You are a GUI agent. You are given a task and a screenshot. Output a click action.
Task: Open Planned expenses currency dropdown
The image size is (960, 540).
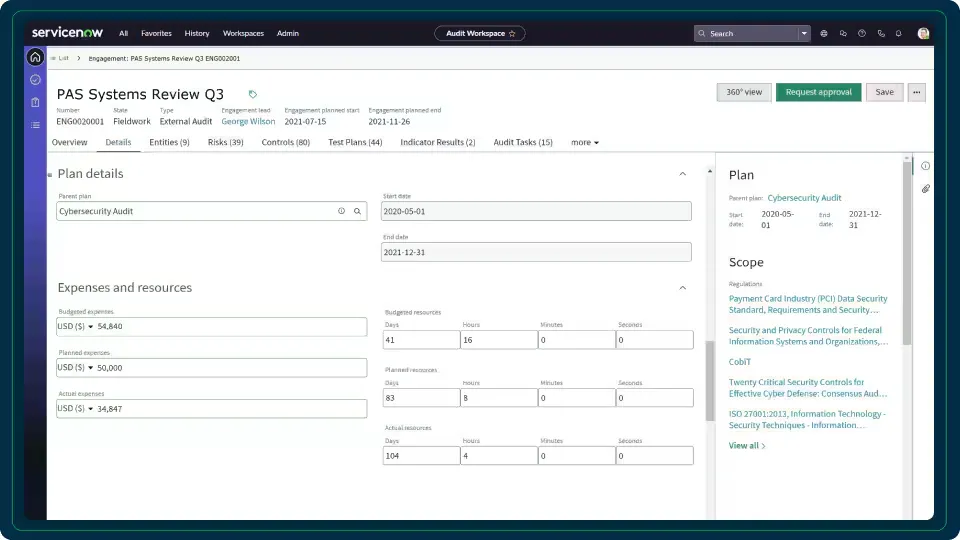[75, 367]
